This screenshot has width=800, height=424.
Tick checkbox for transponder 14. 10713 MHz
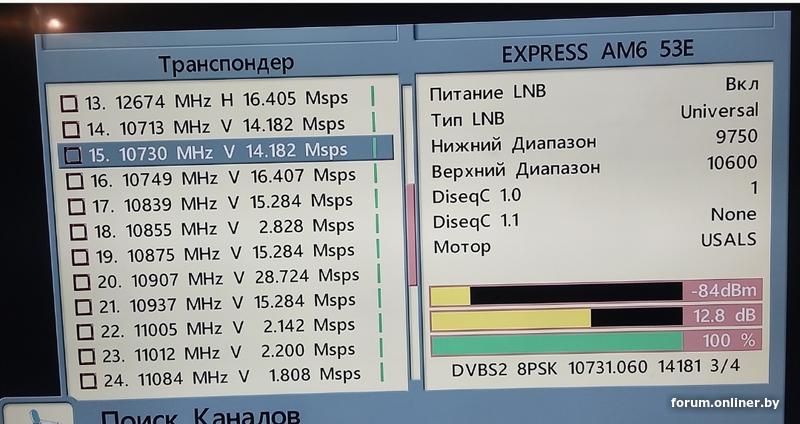70,129
